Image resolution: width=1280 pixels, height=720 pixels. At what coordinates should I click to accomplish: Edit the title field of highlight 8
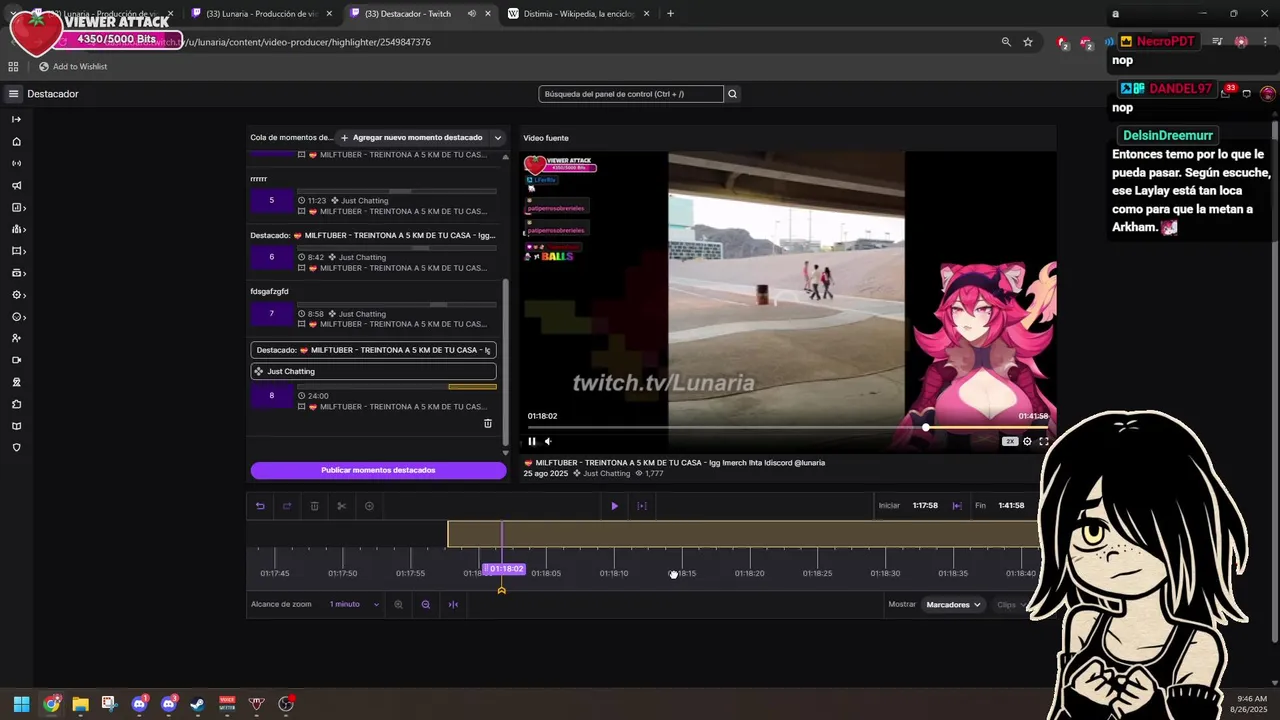(x=373, y=350)
